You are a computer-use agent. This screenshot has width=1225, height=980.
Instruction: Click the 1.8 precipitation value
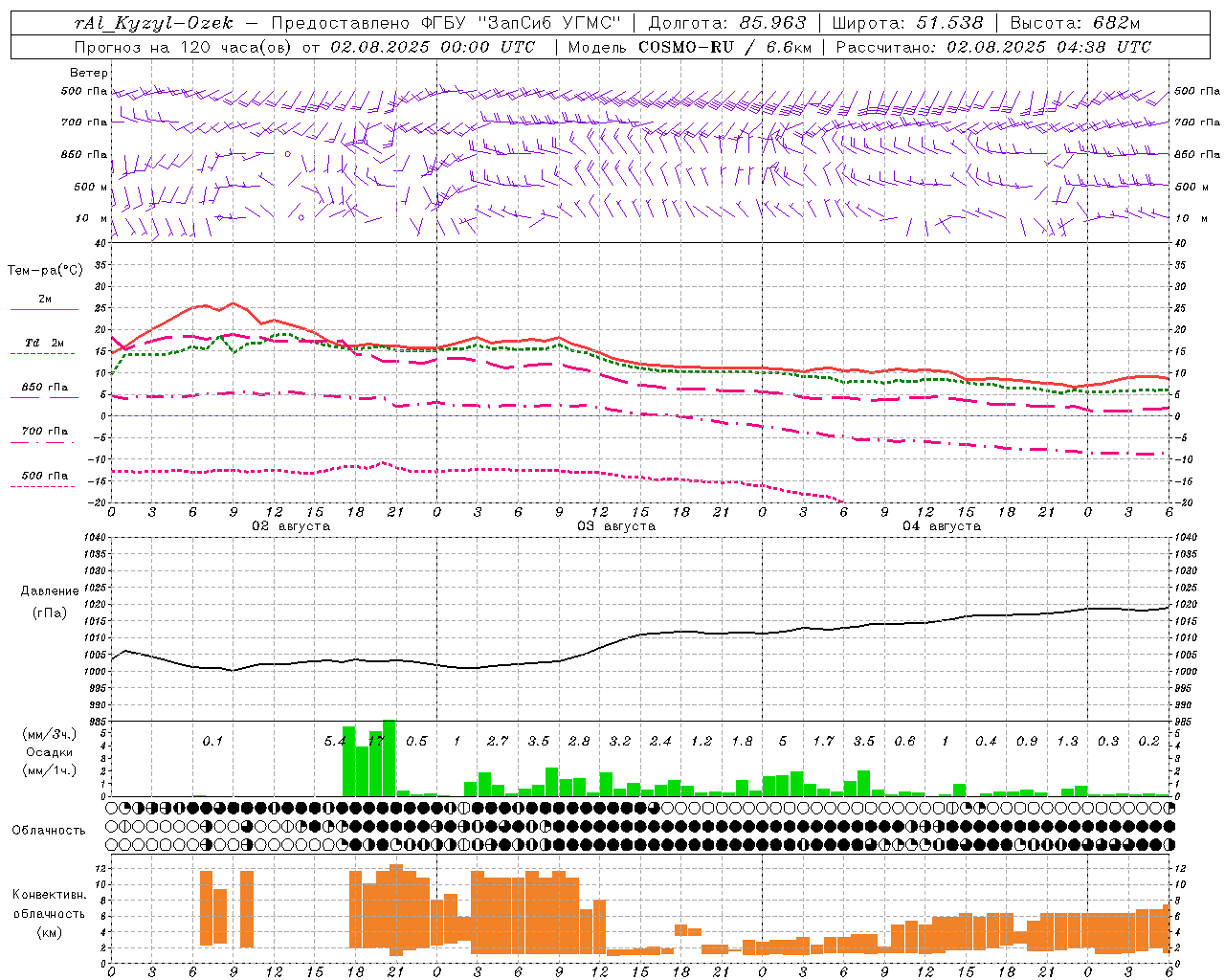point(742,741)
